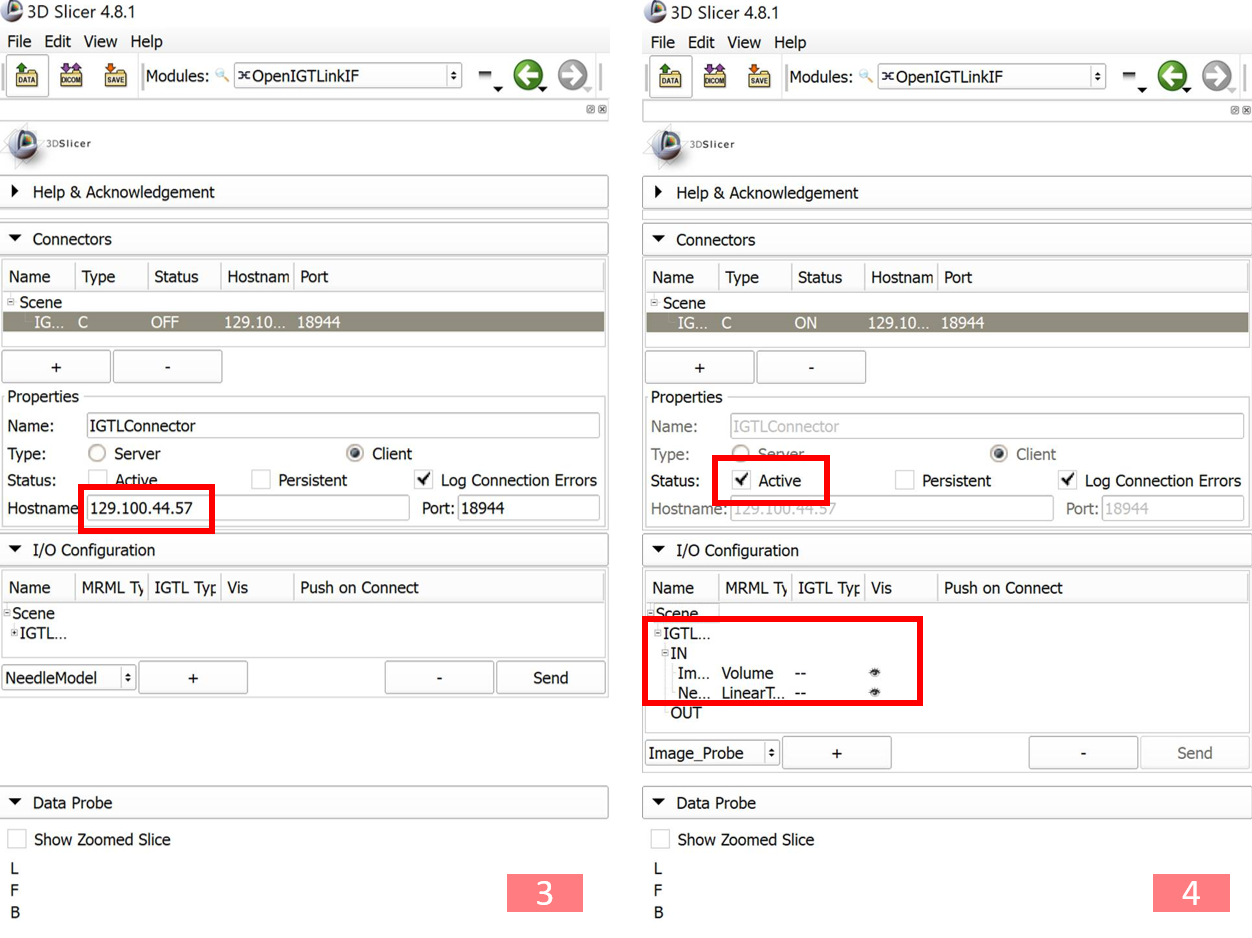
Task: Uncheck Log Connection Errors in left window
Action: [424, 480]
